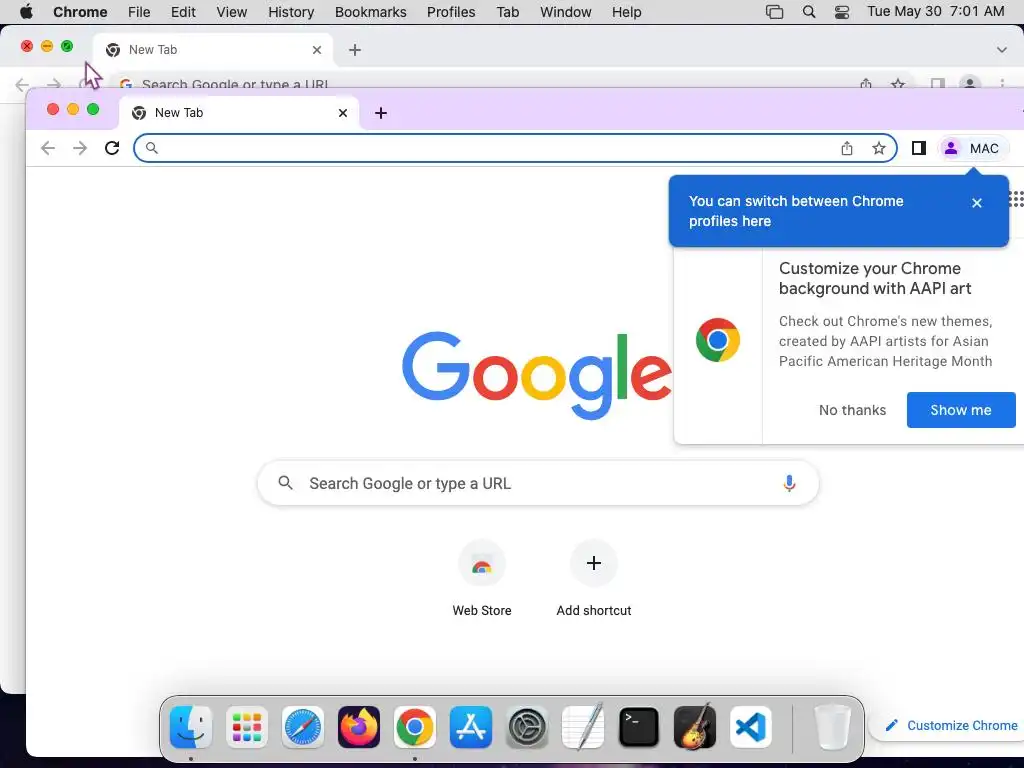The height and width of the screenshot is (768, 1024).
Task: Open App Store from the Dock
Action: [471, 727]
